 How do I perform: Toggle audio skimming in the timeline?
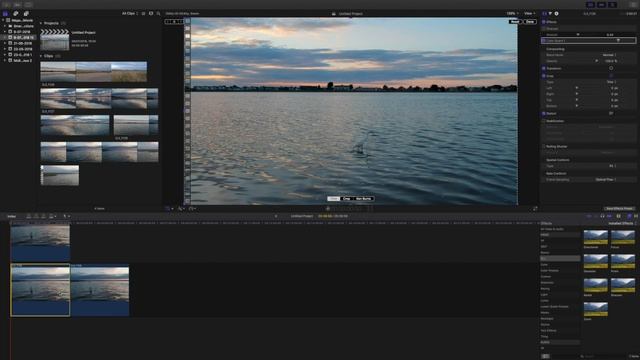tap(596, 216)
